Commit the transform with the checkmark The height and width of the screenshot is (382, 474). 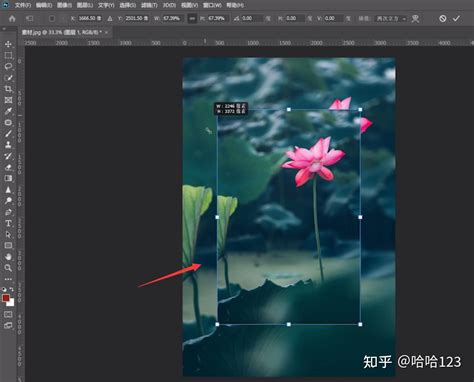pyautogui.click(x=456, y=18)
